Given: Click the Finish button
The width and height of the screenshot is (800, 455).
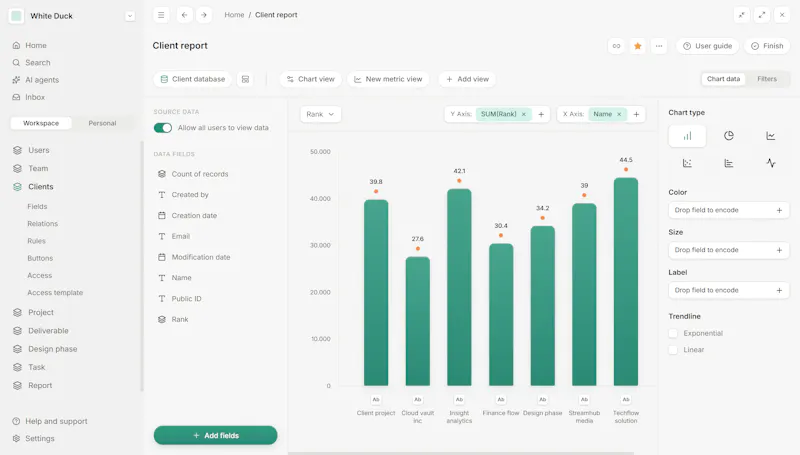Looking at the screenshot, I should (x=767, y=46).
